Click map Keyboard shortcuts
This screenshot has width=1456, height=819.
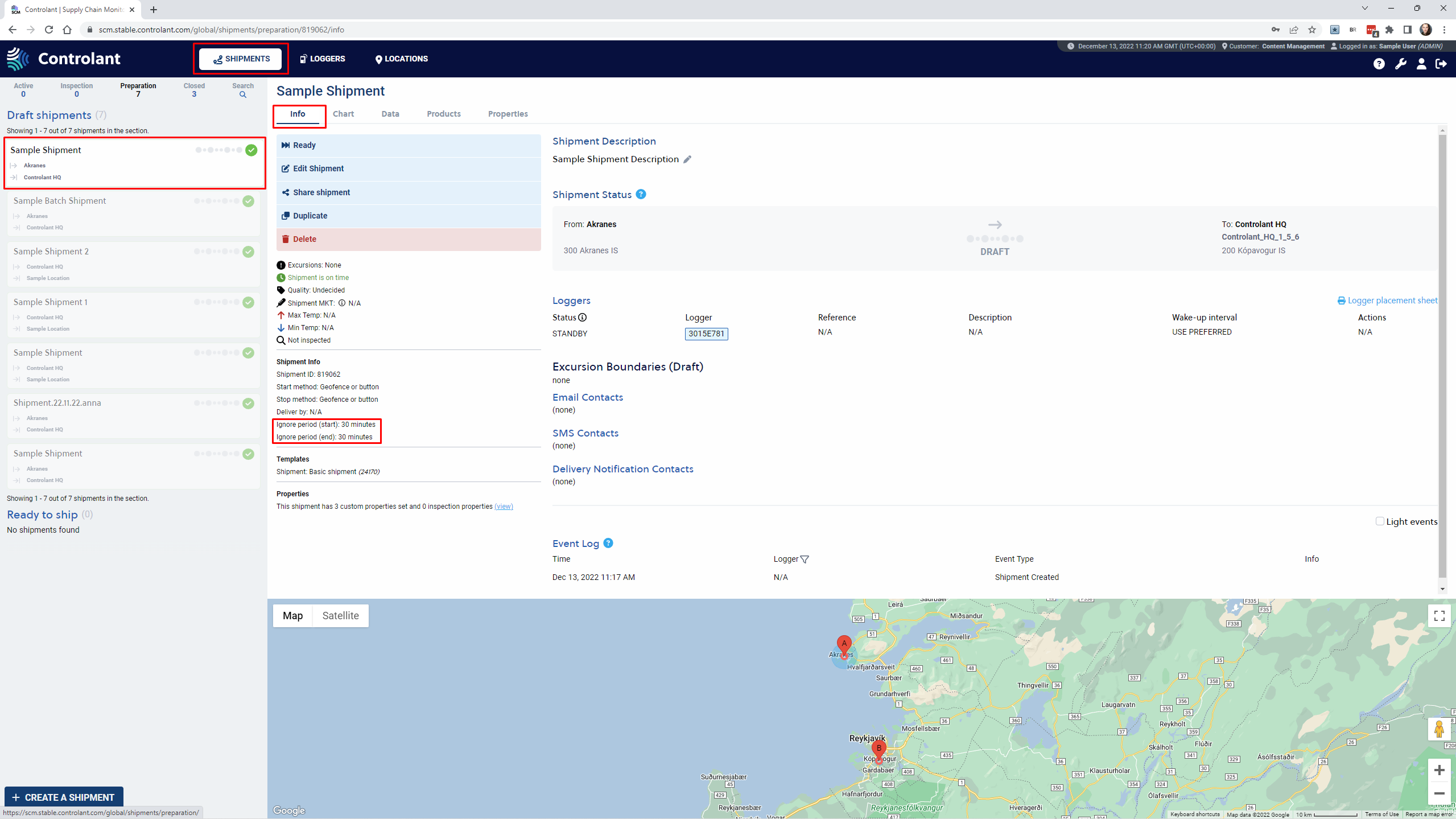1195,814
